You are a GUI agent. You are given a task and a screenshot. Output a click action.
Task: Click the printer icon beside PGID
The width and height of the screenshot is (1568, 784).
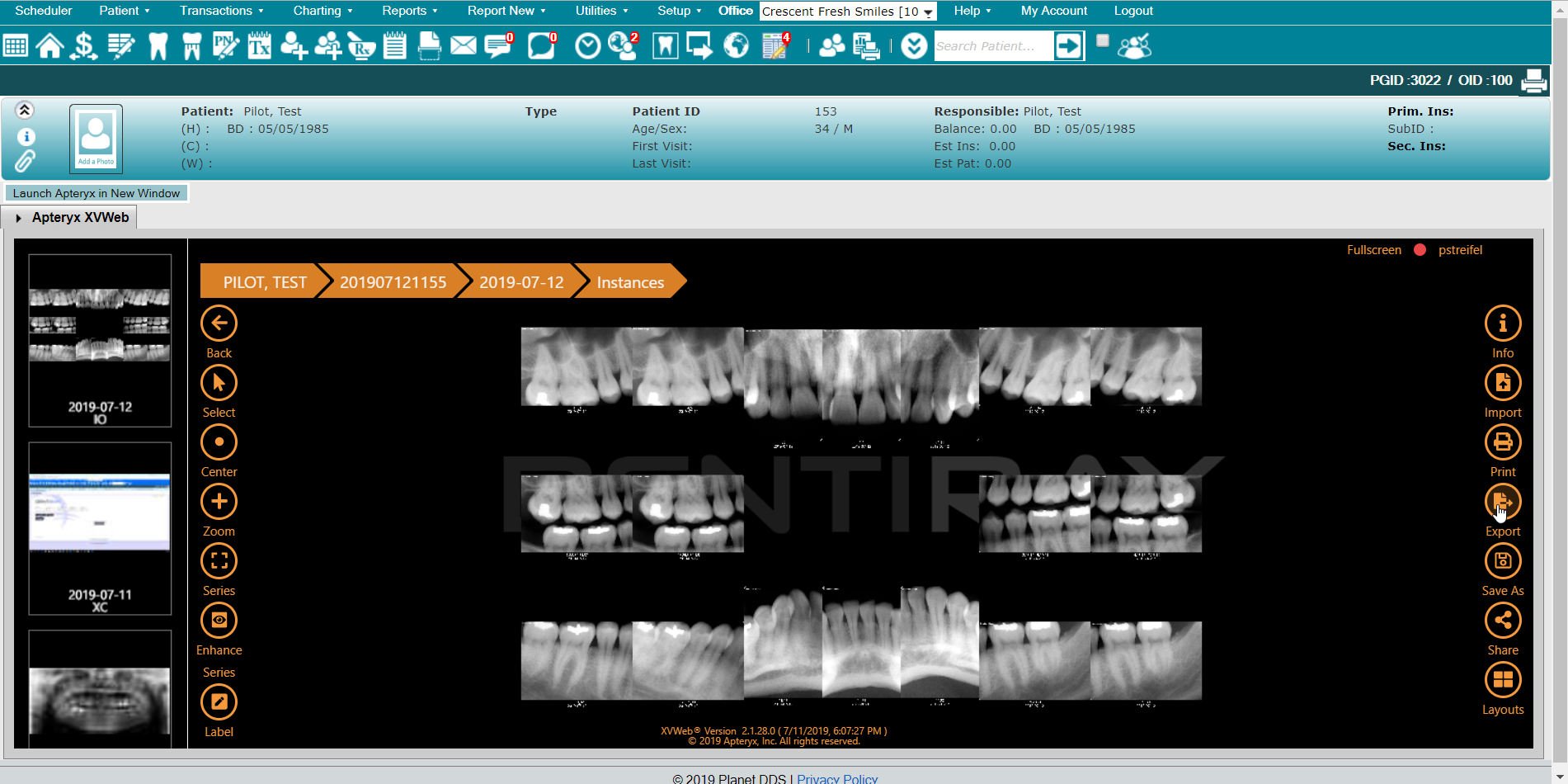pyautogui.click(x=1533, y=81)
